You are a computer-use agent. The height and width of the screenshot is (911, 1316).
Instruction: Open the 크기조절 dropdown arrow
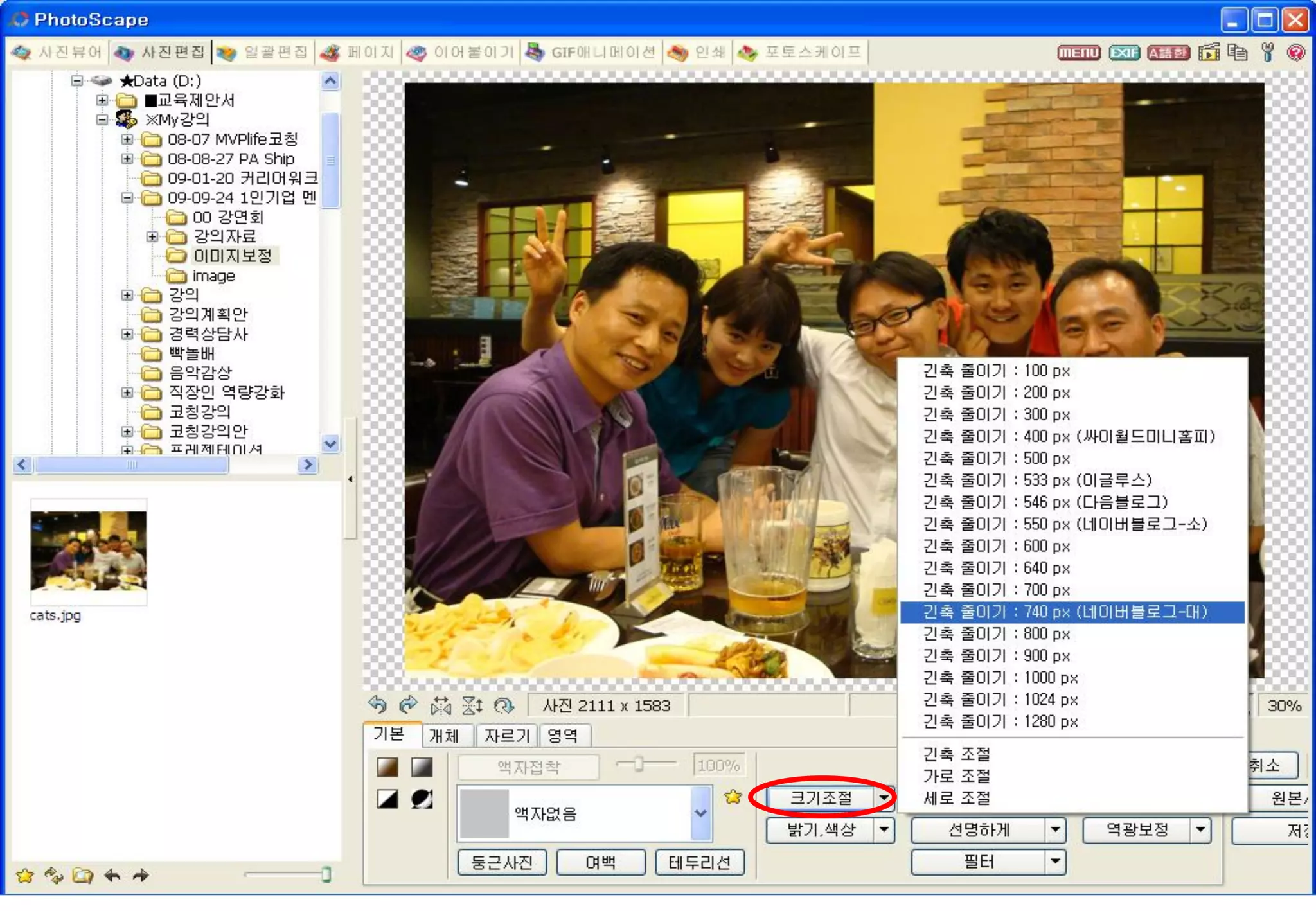[884, 798]
